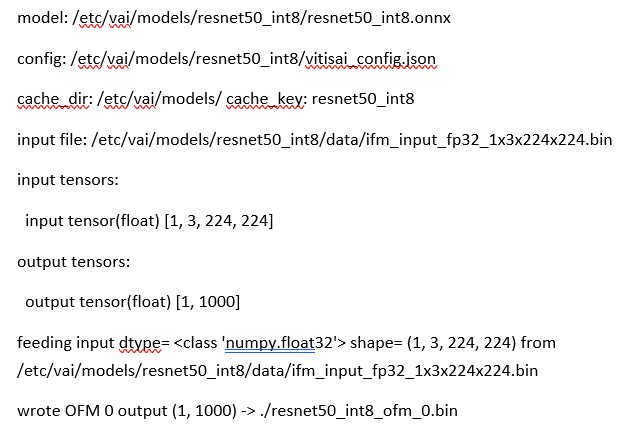The image size is (629, 442).
Task: Click the misspelled word 'vitisai_config.json'
Action: pos(370,59)
